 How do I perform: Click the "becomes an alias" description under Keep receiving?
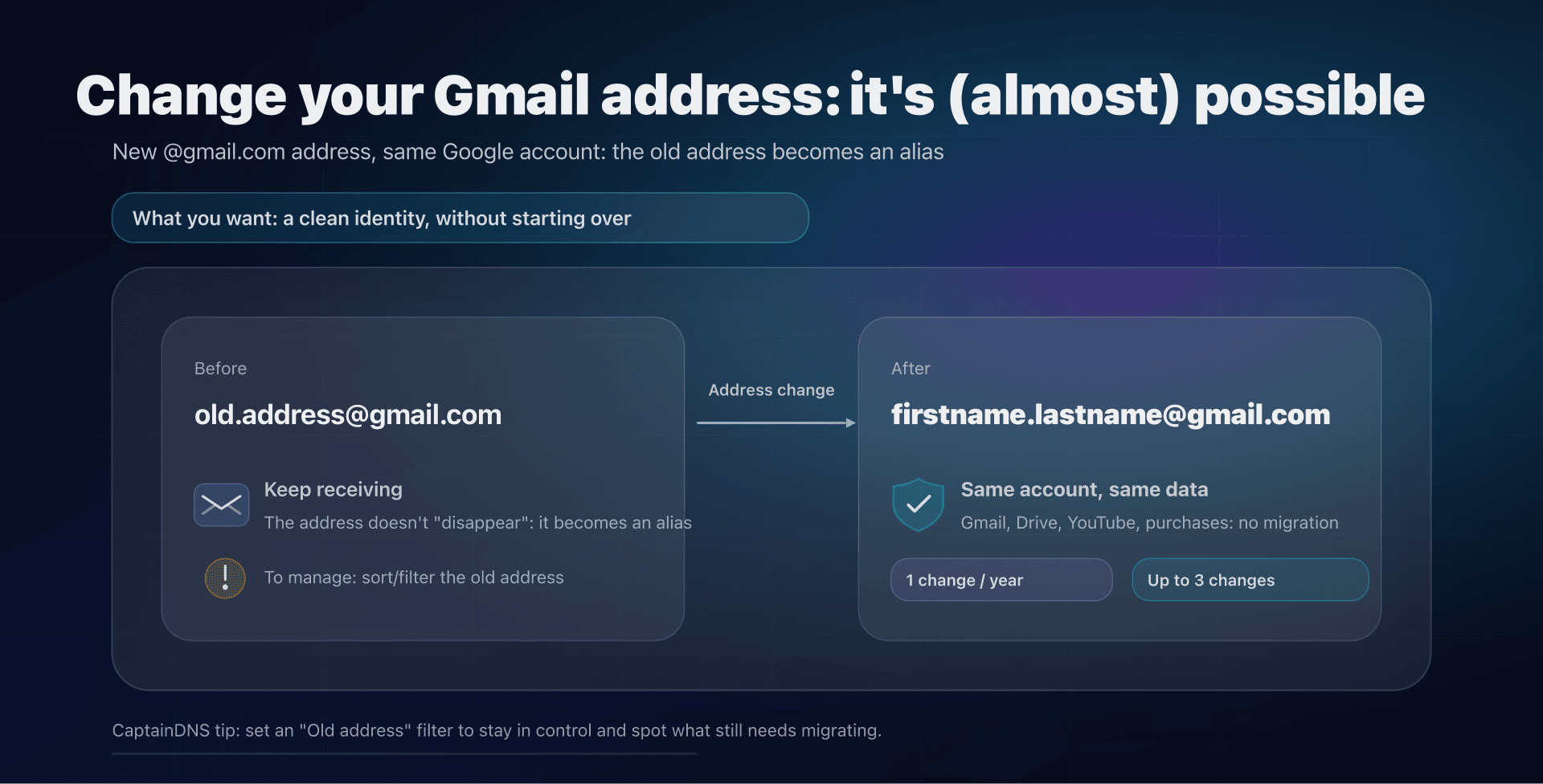click(x=477, y=523)
